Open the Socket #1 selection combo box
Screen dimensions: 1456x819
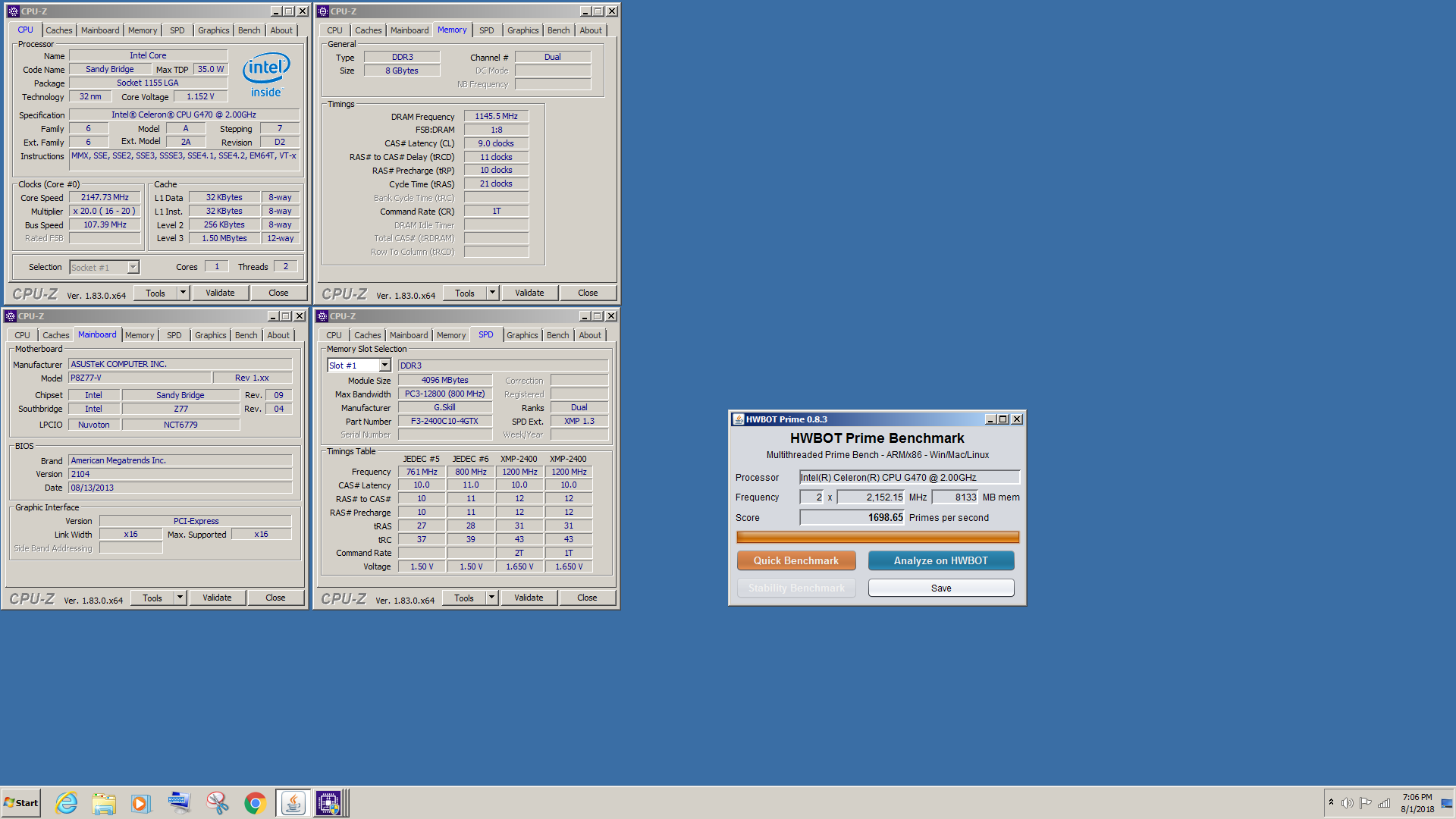coord(105,267)
